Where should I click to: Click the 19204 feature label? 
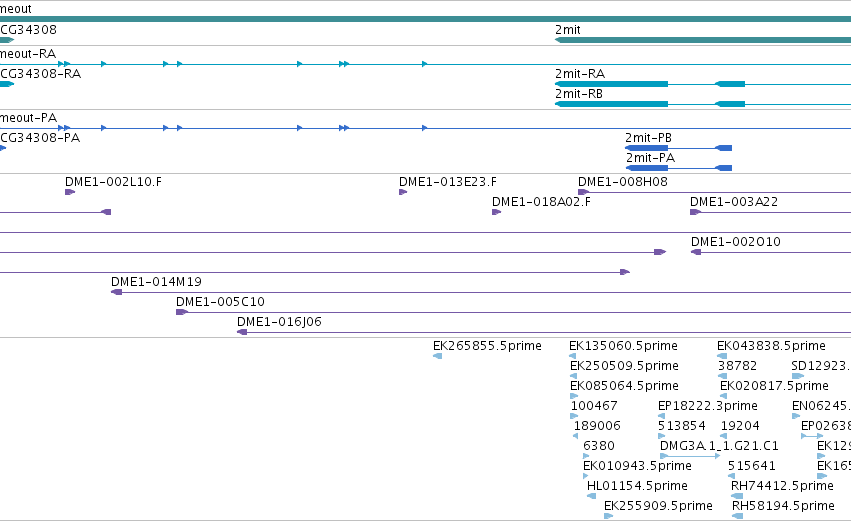pyautogui.click(x=740, y=426)
